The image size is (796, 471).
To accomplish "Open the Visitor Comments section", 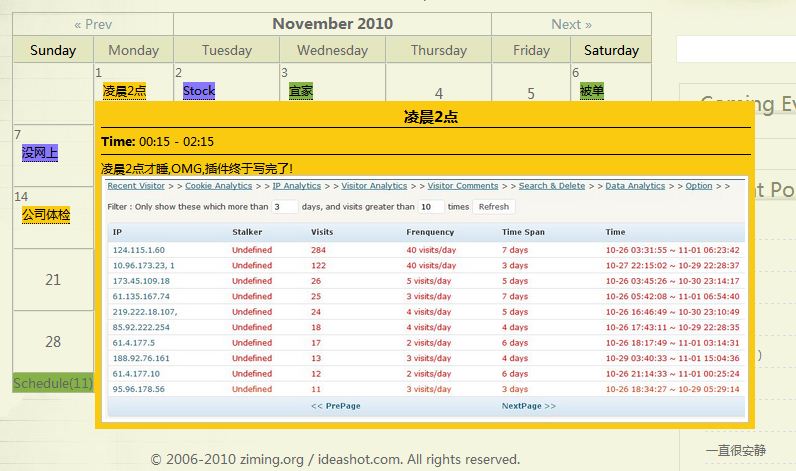I will click(462, 186).
